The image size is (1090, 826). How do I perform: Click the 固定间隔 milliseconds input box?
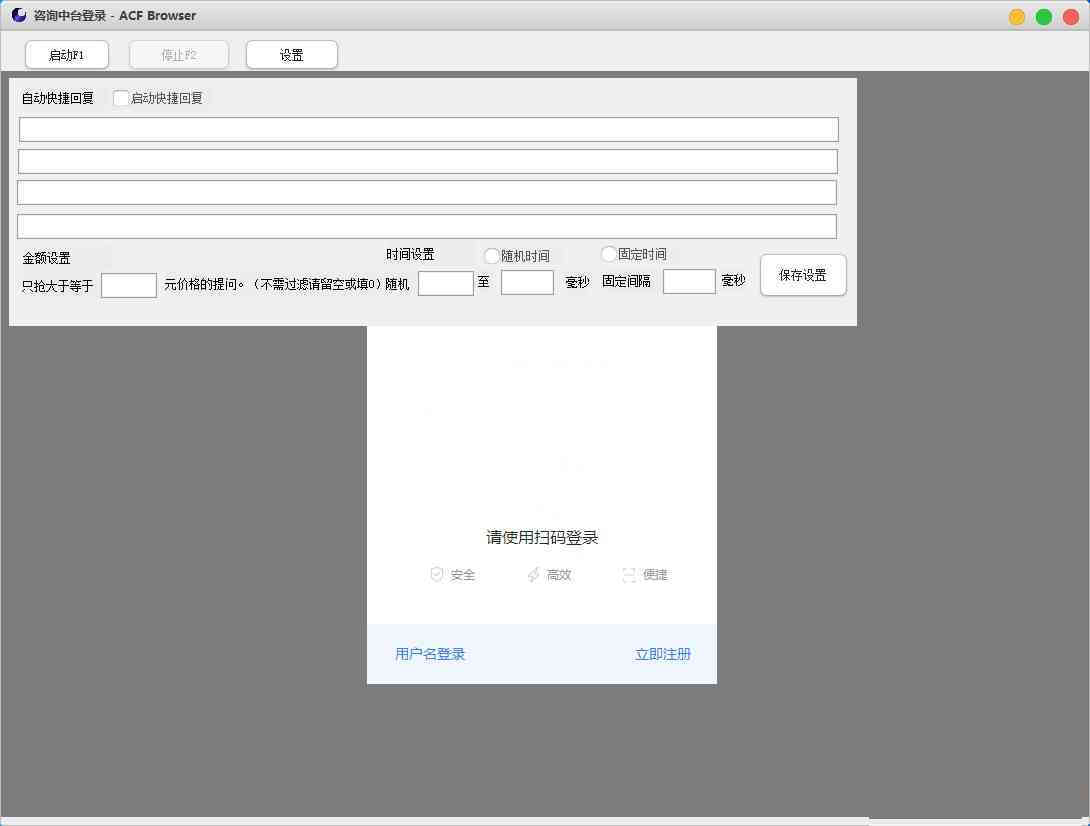pos(688,281)
